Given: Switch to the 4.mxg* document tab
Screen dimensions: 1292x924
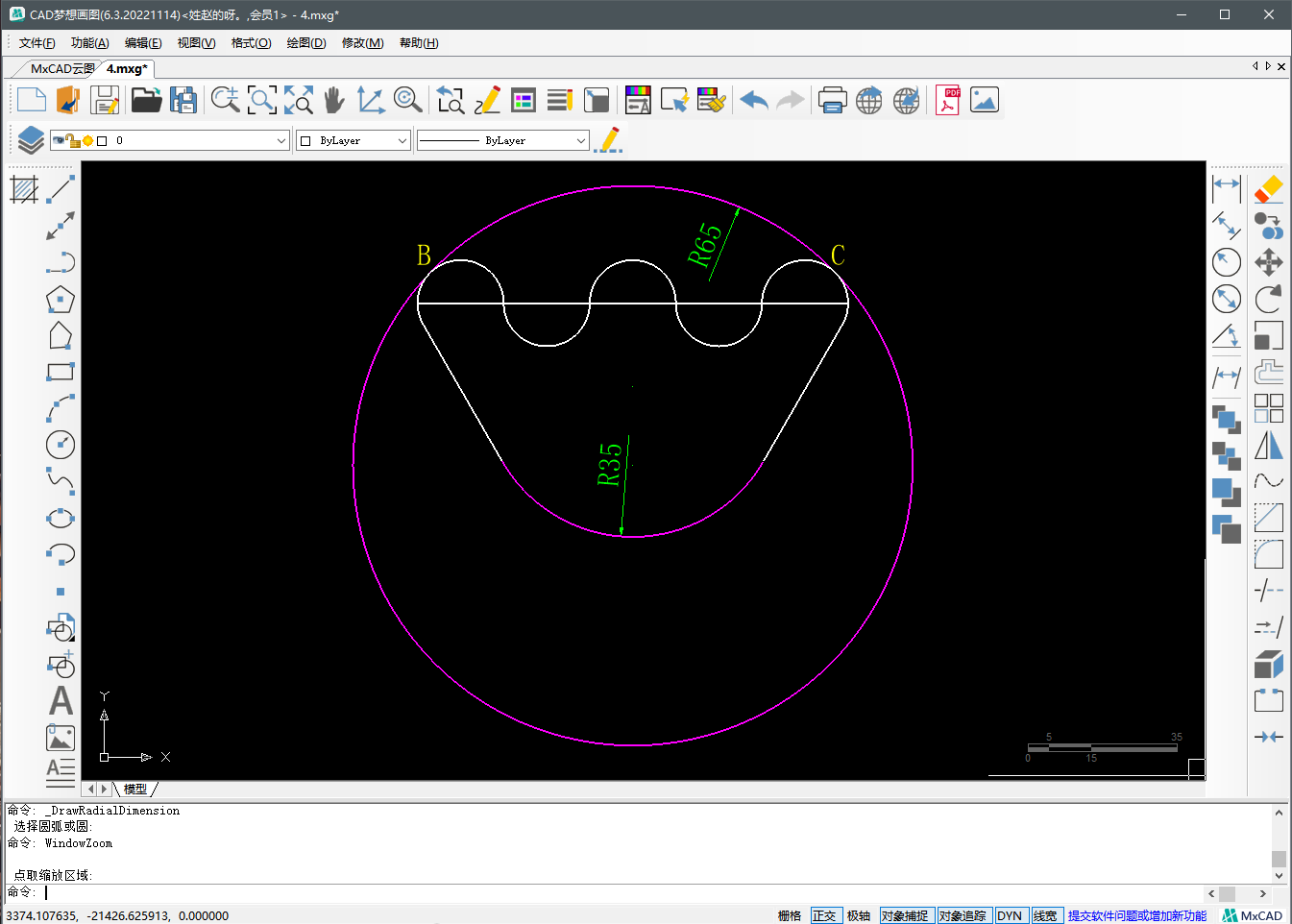Looking at the screenshot, I should 127,69.
